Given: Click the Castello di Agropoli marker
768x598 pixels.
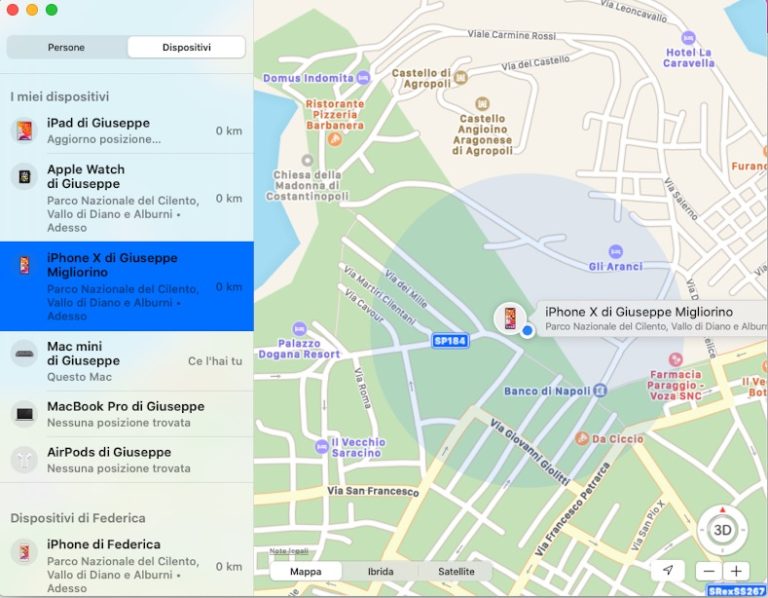Looking at the screenshot, I should tap(460, 77).
